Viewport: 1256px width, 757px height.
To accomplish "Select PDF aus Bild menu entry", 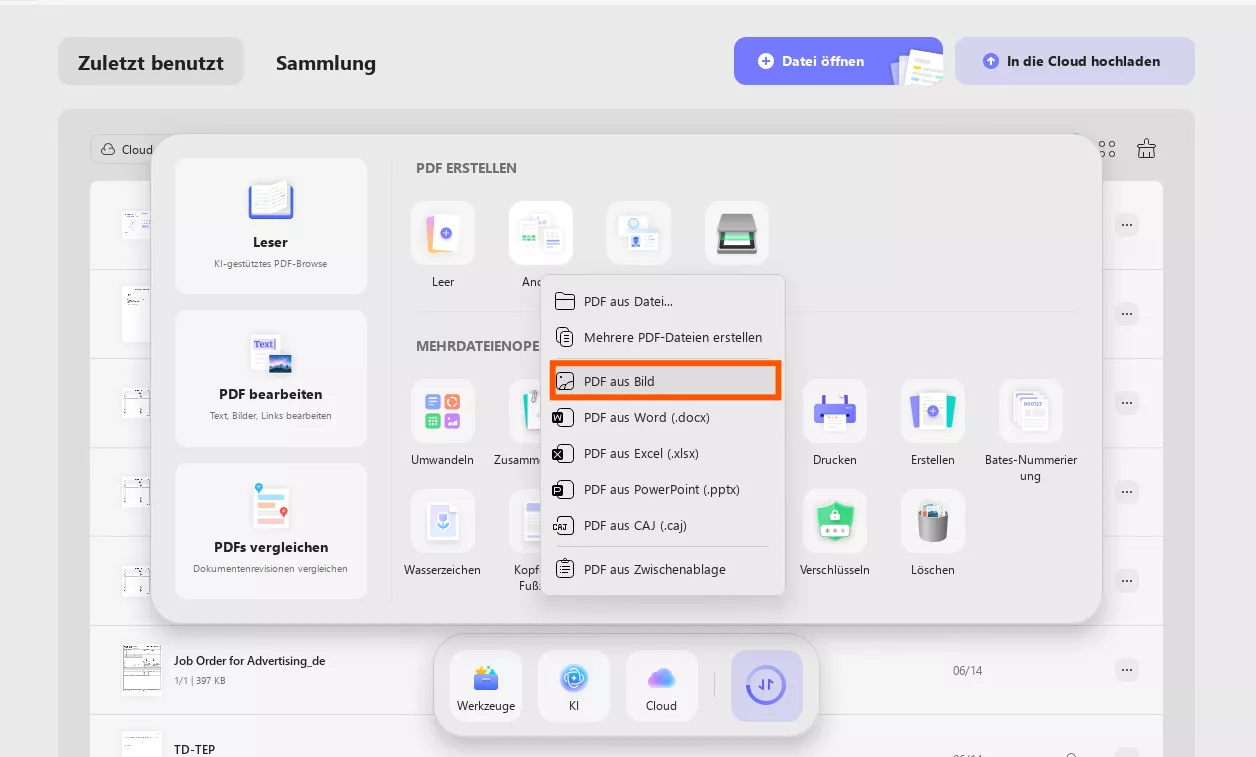I will point(665,381).
